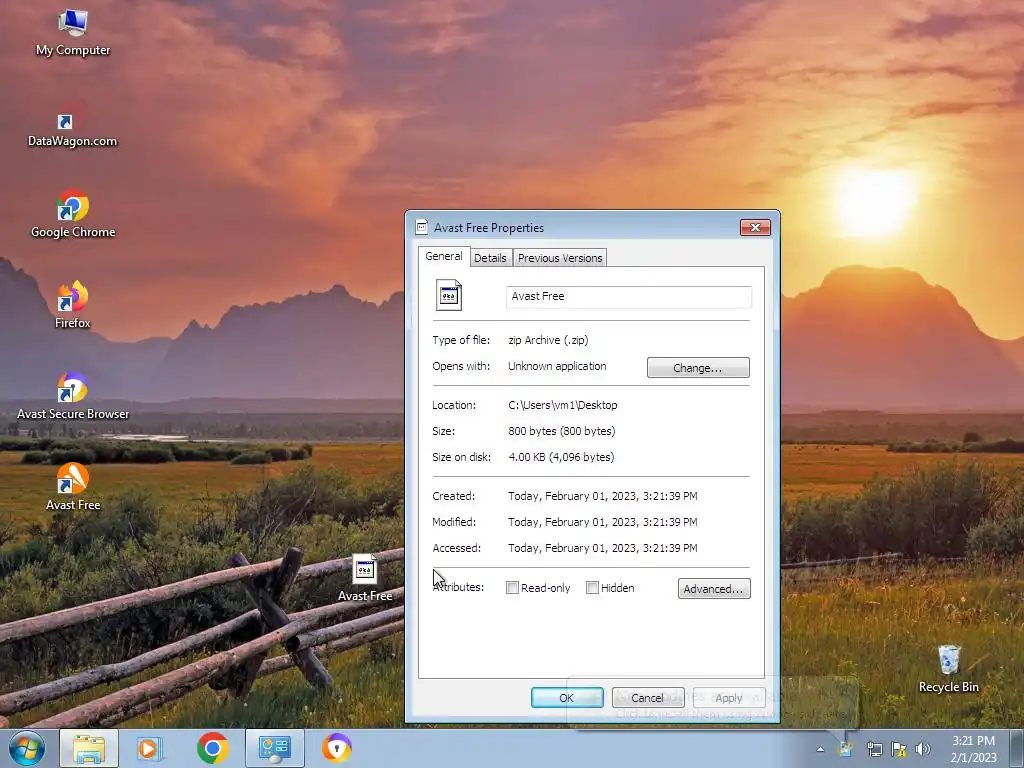Click the Change... button for Opens with

[697, 368]
